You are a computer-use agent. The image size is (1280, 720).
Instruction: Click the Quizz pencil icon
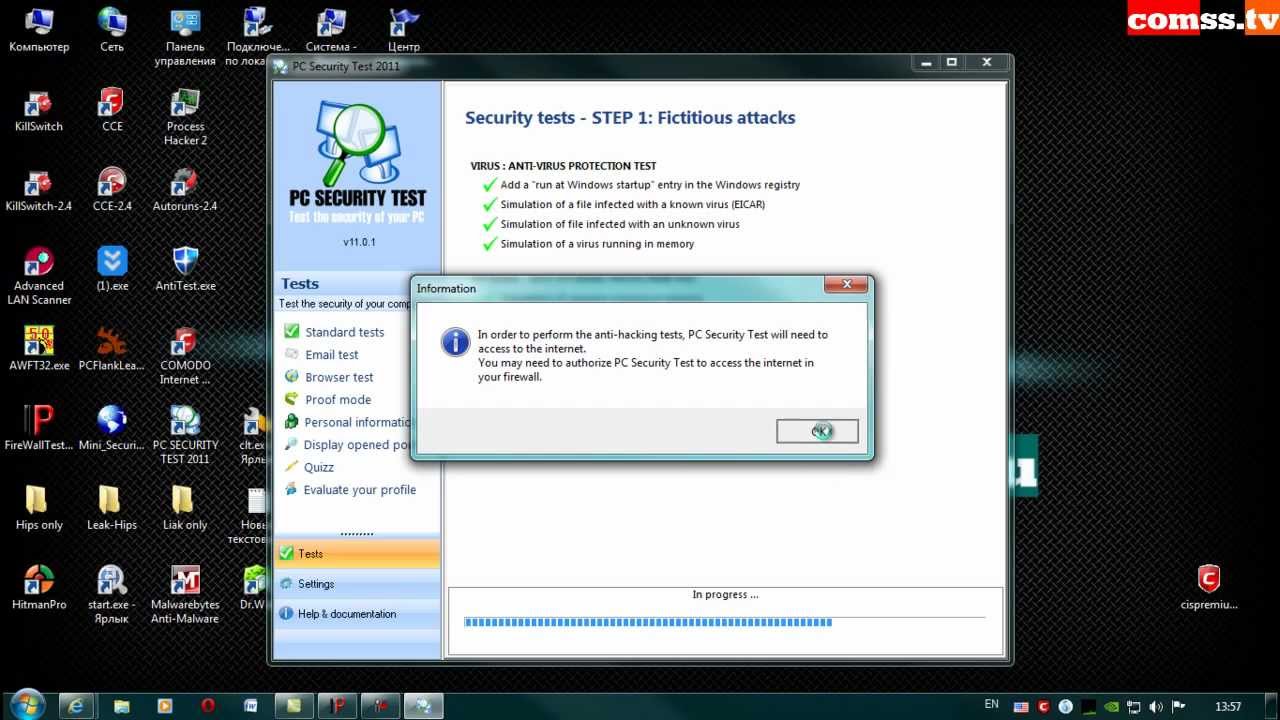292,467
